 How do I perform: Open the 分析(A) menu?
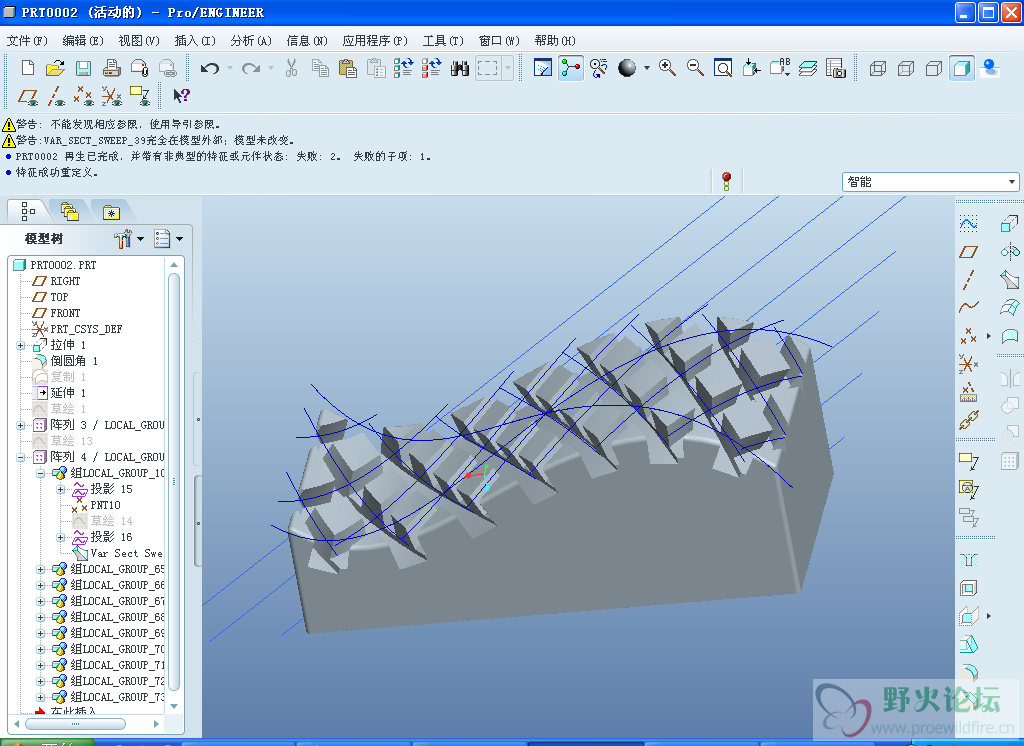tap(251, 41)
